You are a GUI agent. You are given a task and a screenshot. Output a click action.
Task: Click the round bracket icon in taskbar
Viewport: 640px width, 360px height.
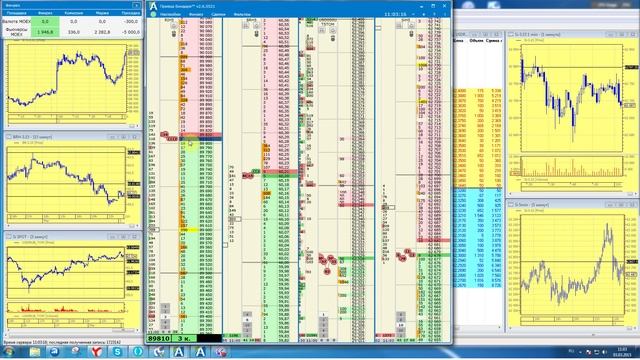[x=138, y=351]
